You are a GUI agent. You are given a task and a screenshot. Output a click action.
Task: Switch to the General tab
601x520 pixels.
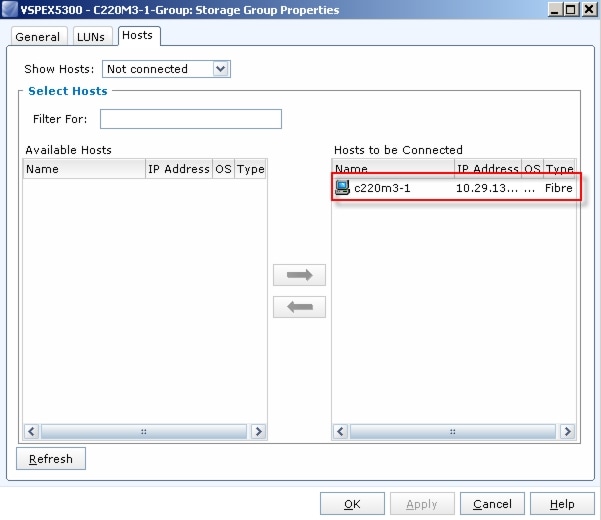coord(38,36)
